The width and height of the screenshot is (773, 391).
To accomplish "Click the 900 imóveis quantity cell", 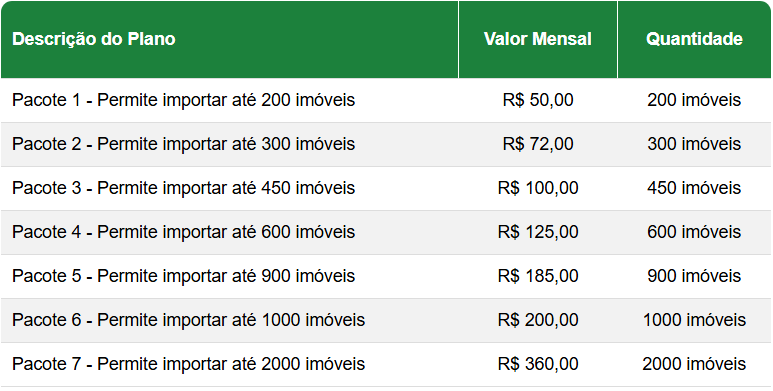I will coord(694,276).
